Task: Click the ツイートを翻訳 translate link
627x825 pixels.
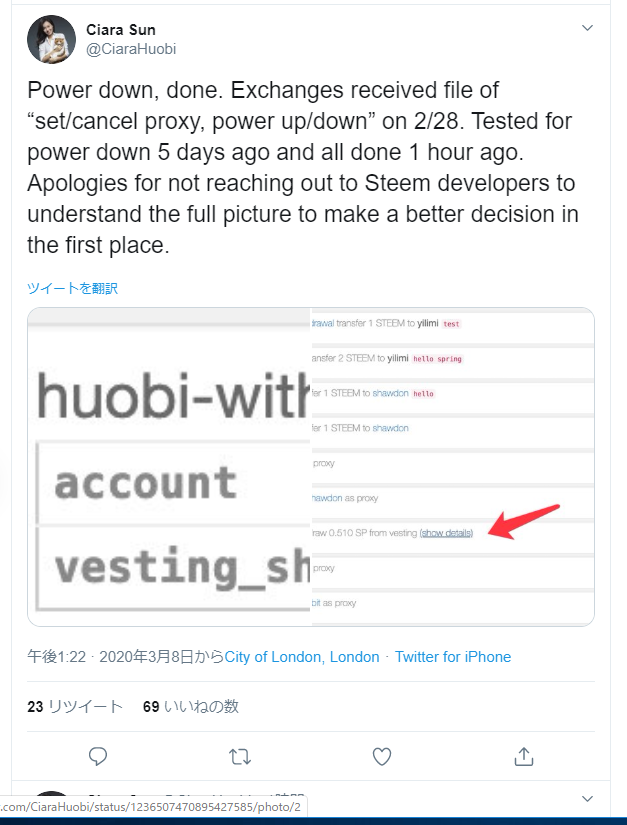Action: [x=72, y=288]
